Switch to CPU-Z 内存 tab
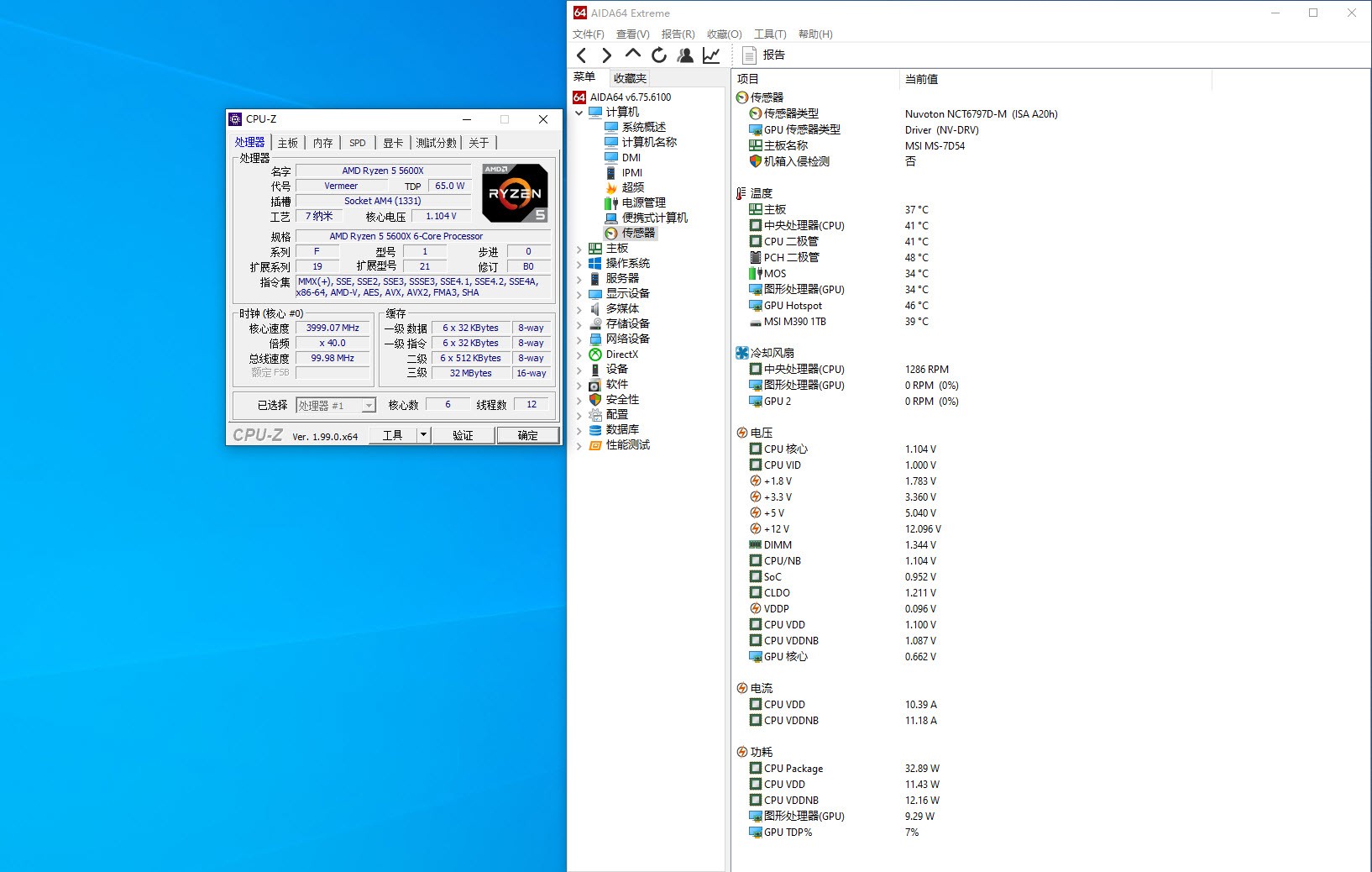Image resolution: width=1372 pixels, height=872 pixels. pos(323,143)
